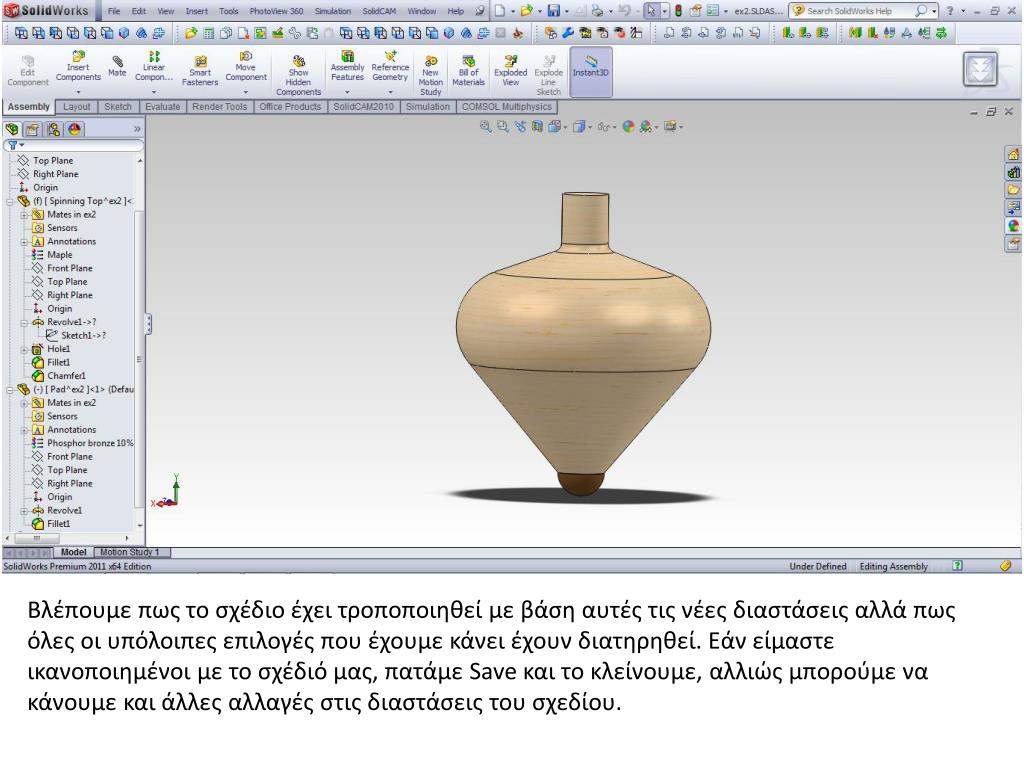The image size is (1024, 768).
Task: Open the feature tree filter dropdown
Action: click(x=15, y=145)
